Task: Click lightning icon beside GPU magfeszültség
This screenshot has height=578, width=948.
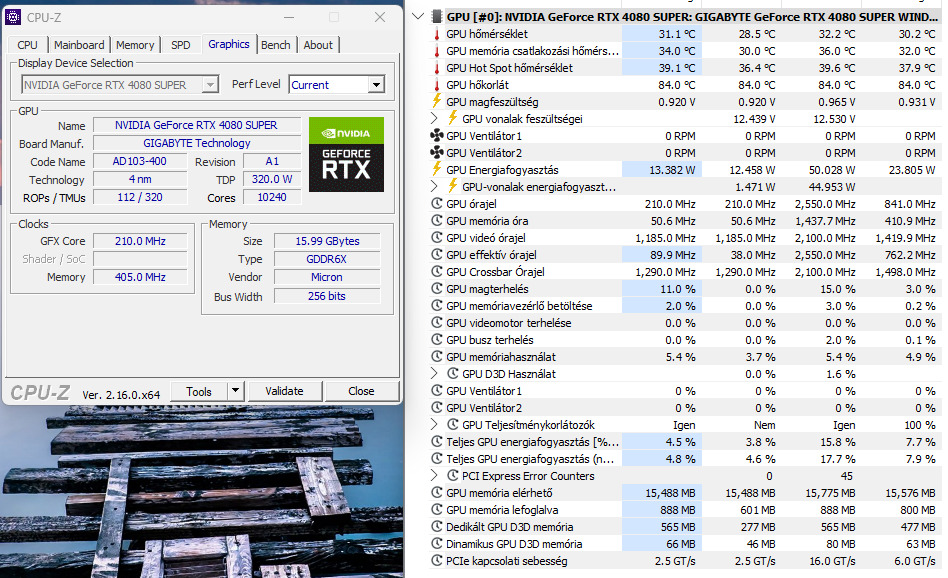Action: coord(437,102)
